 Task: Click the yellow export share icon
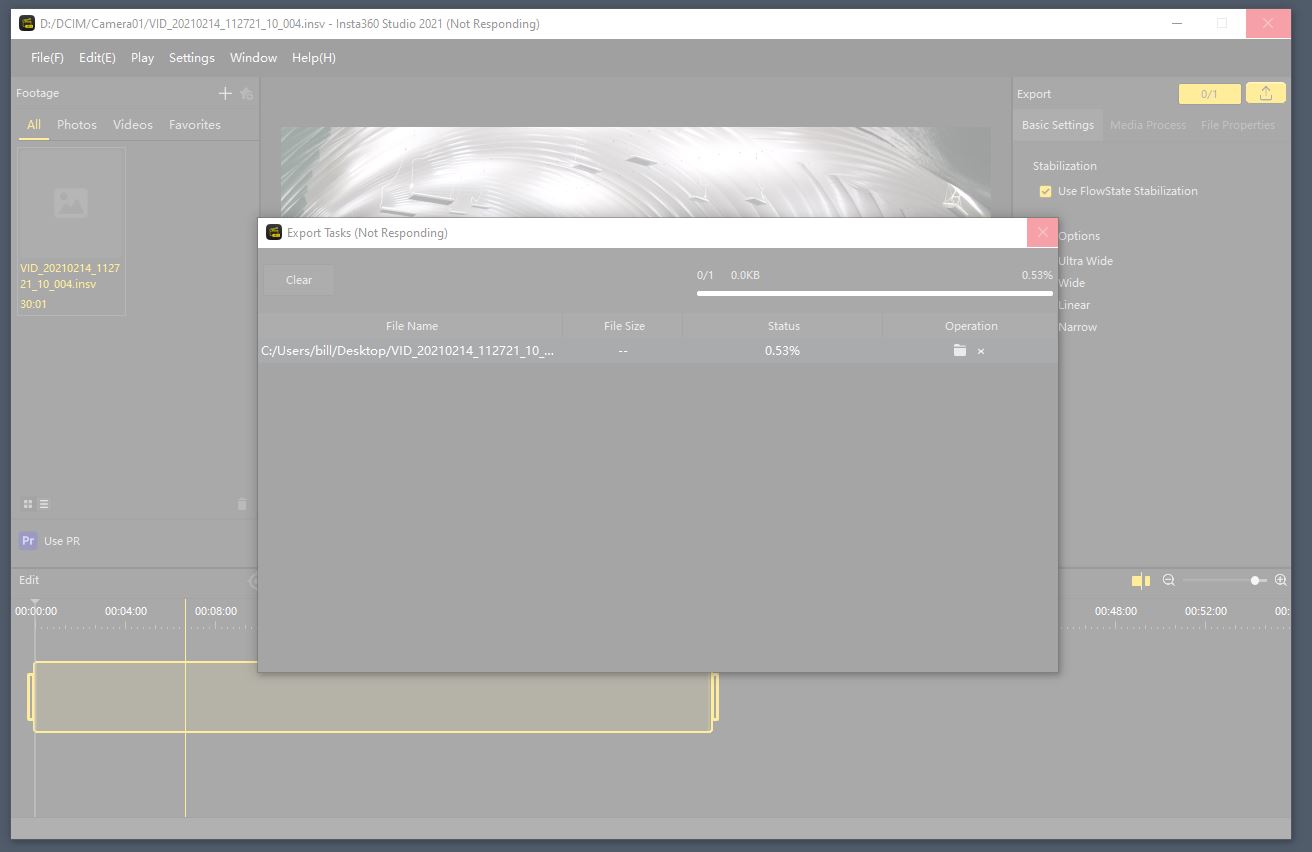[1266, 93]
